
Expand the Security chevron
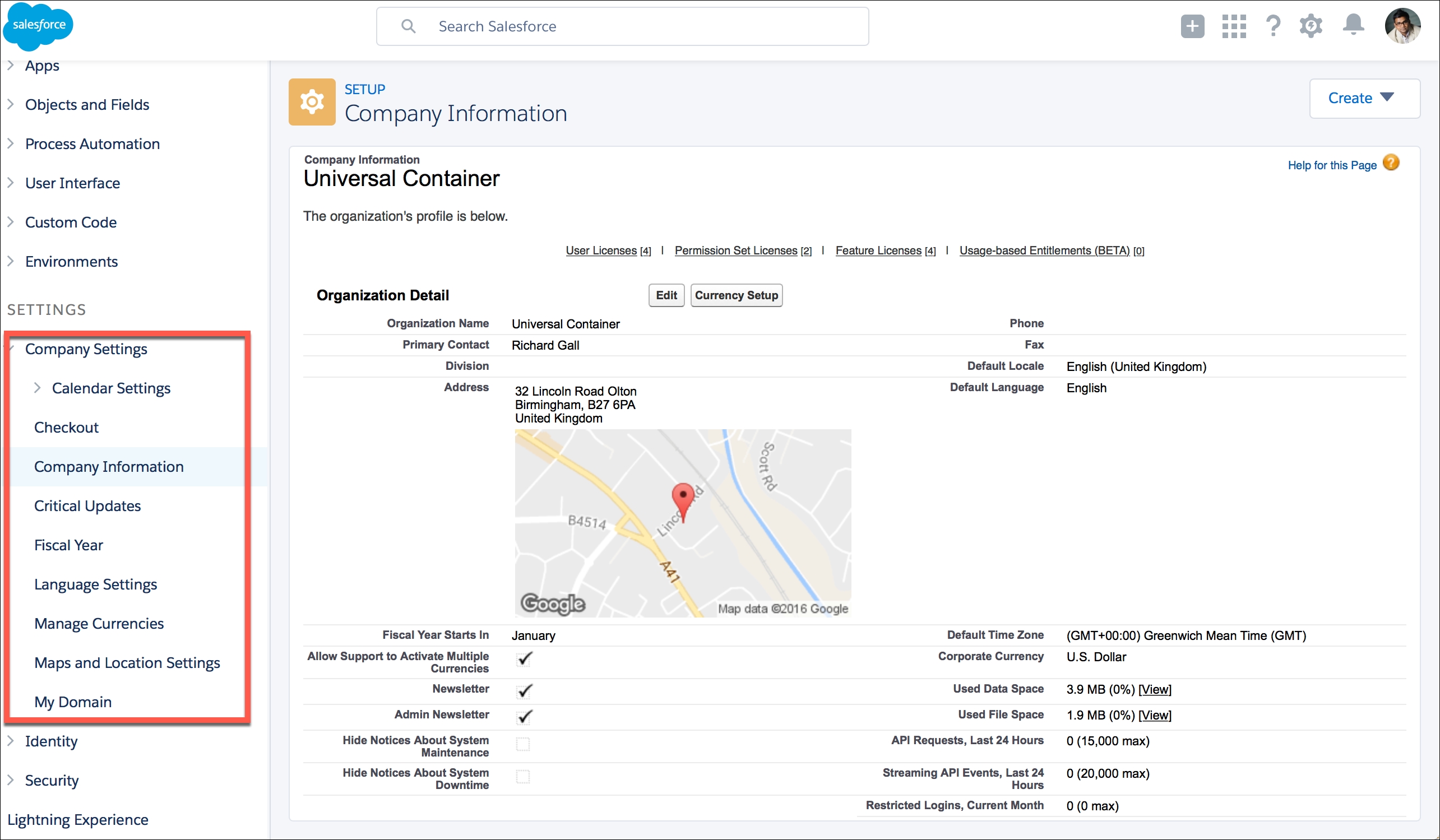click(11, 780)
